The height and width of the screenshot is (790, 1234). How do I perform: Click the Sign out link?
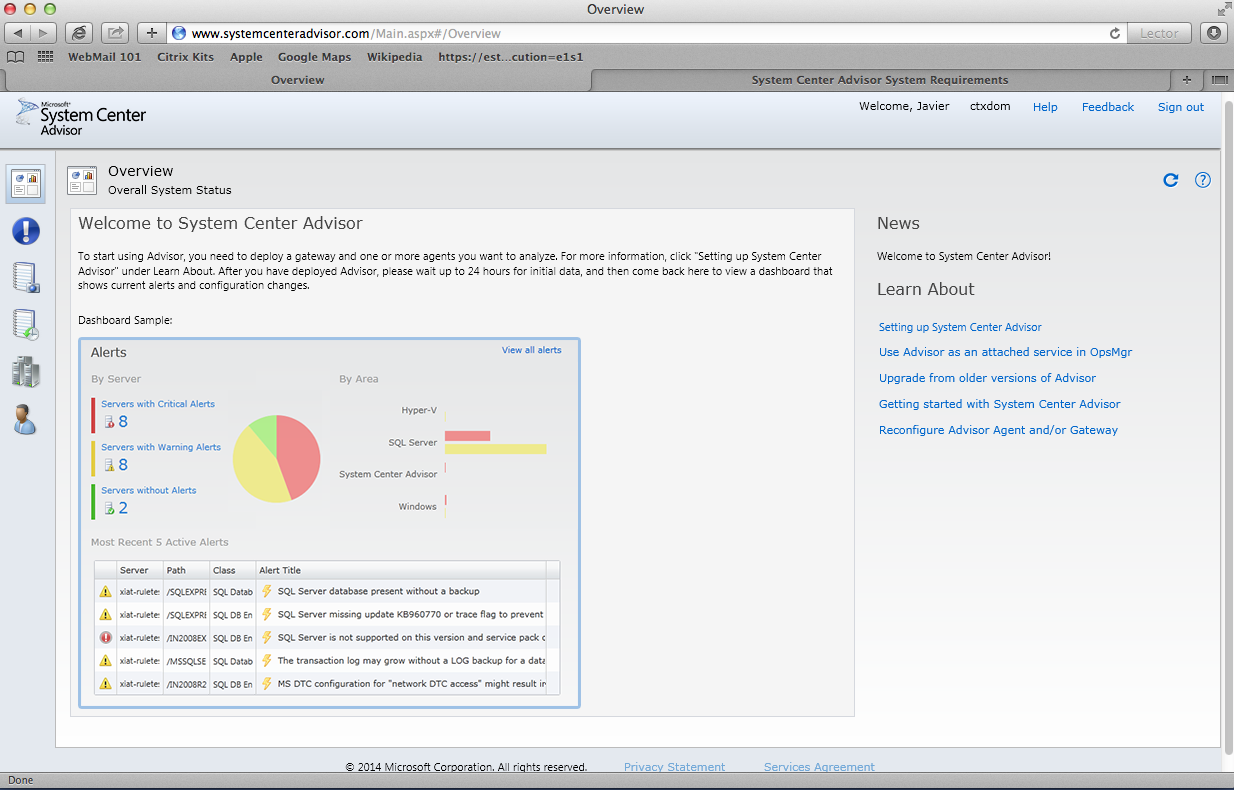[1180, 107]
